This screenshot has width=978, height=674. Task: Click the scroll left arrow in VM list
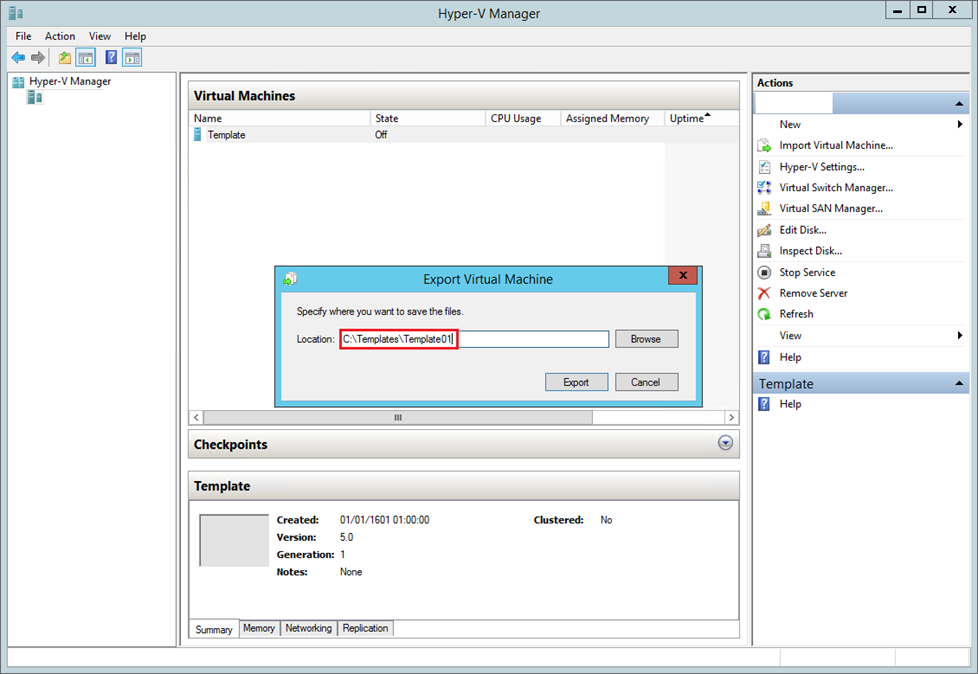[196, 417]
